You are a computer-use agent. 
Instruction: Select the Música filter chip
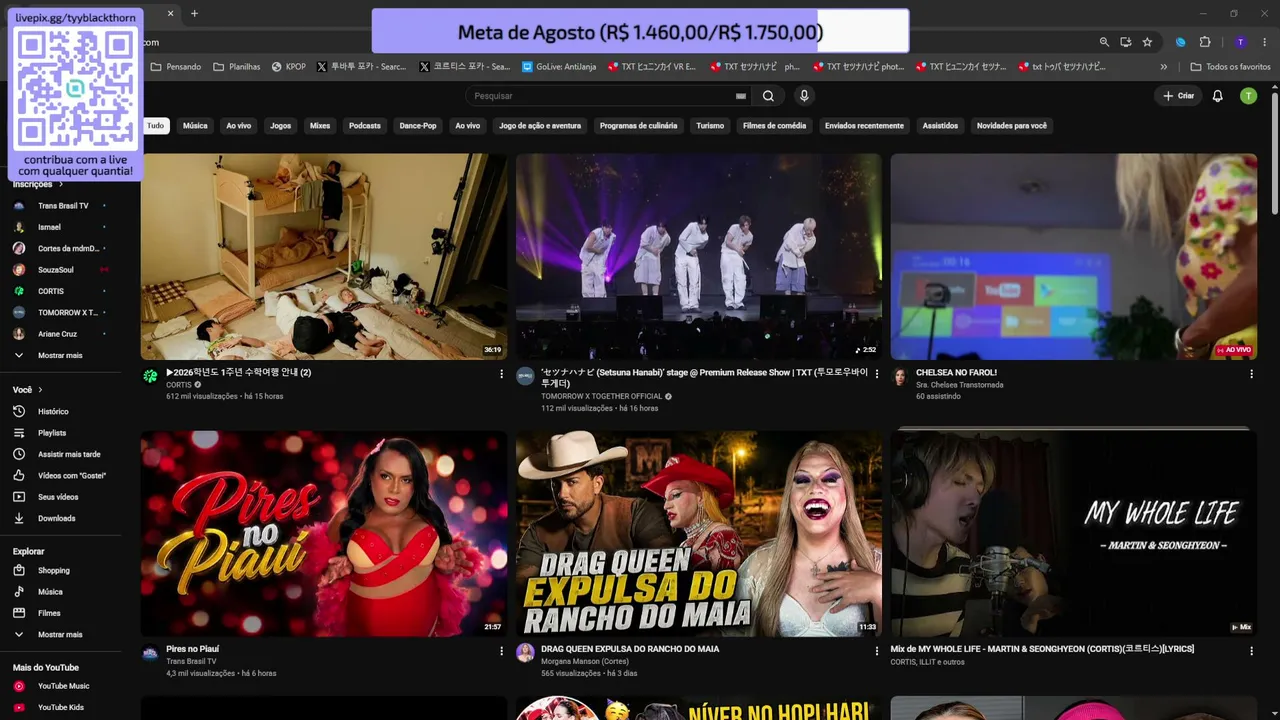coord(195,126)
